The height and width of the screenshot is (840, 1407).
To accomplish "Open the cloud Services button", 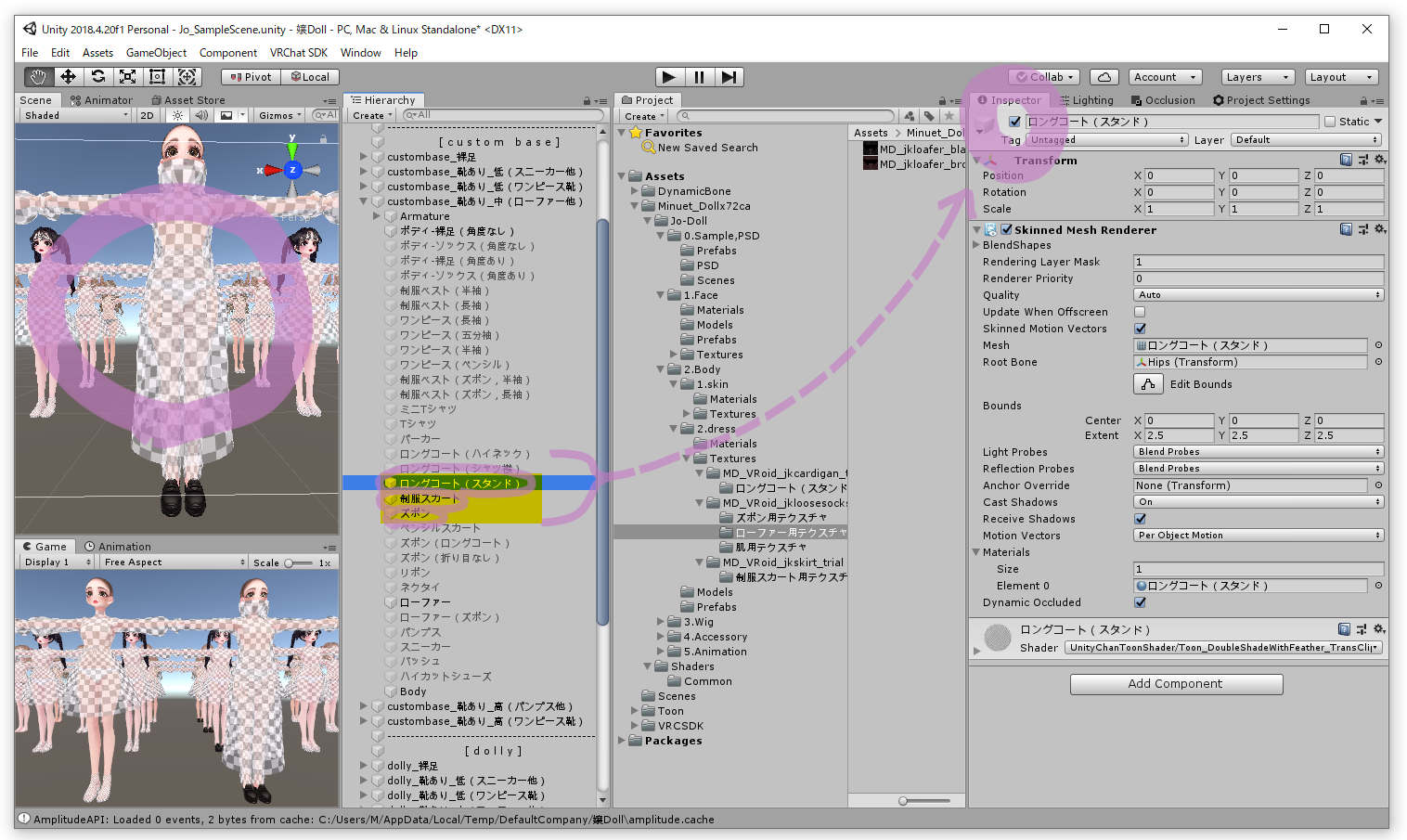I will click(1104, 77).
